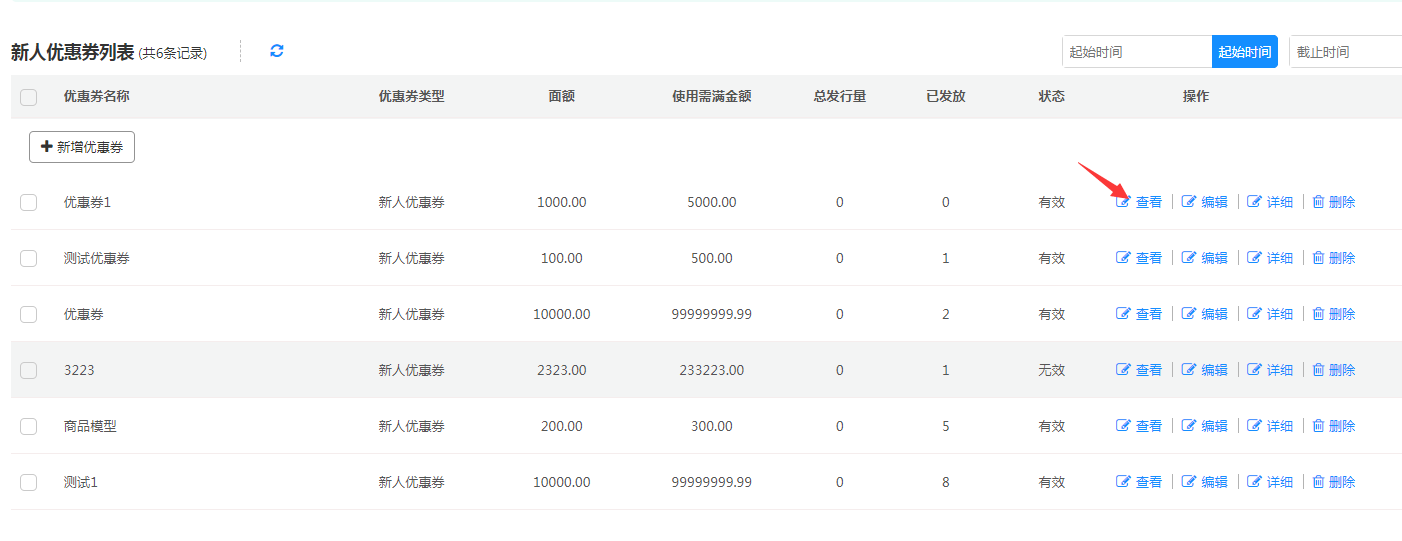This screenshot has width=1402, height=541.
Task: Click 查看 icon for 优惠券1 row
Action: pyautogui.click(x=1123, y=202)
